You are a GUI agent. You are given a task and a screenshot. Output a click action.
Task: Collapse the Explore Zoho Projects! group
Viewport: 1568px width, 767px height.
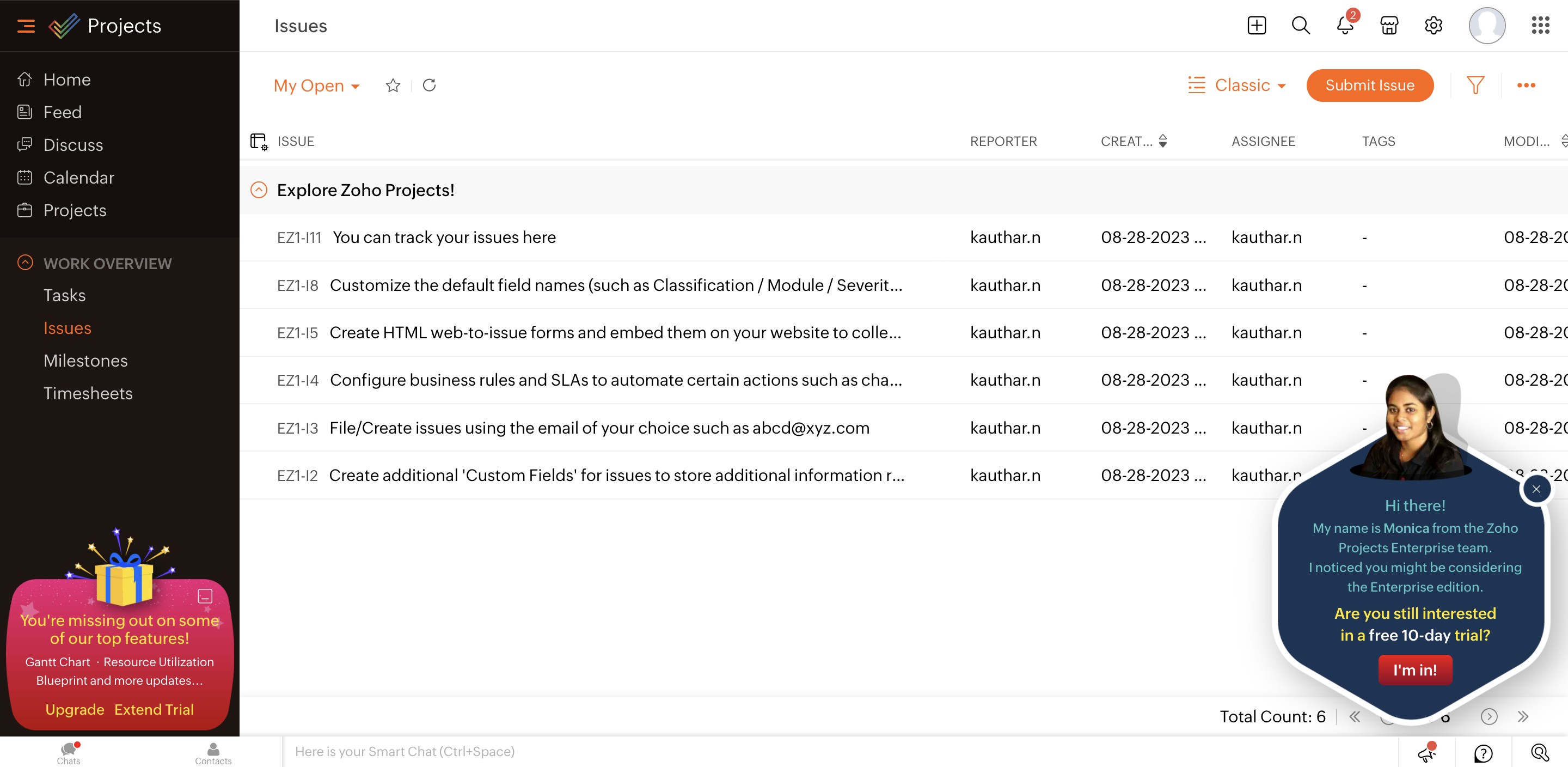[259, 190]
